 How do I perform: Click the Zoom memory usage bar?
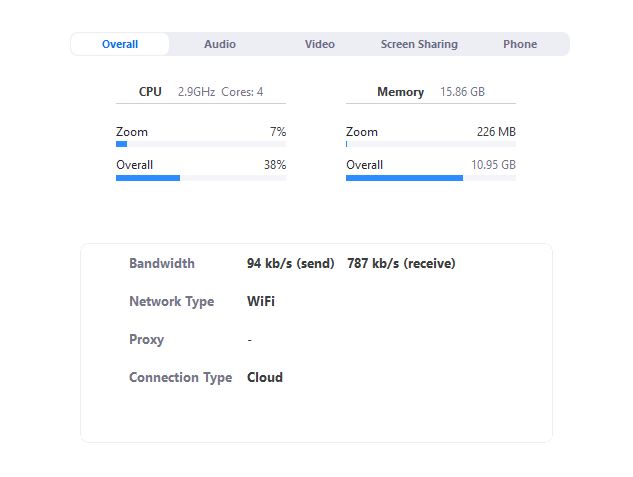[x=431, y=144]
